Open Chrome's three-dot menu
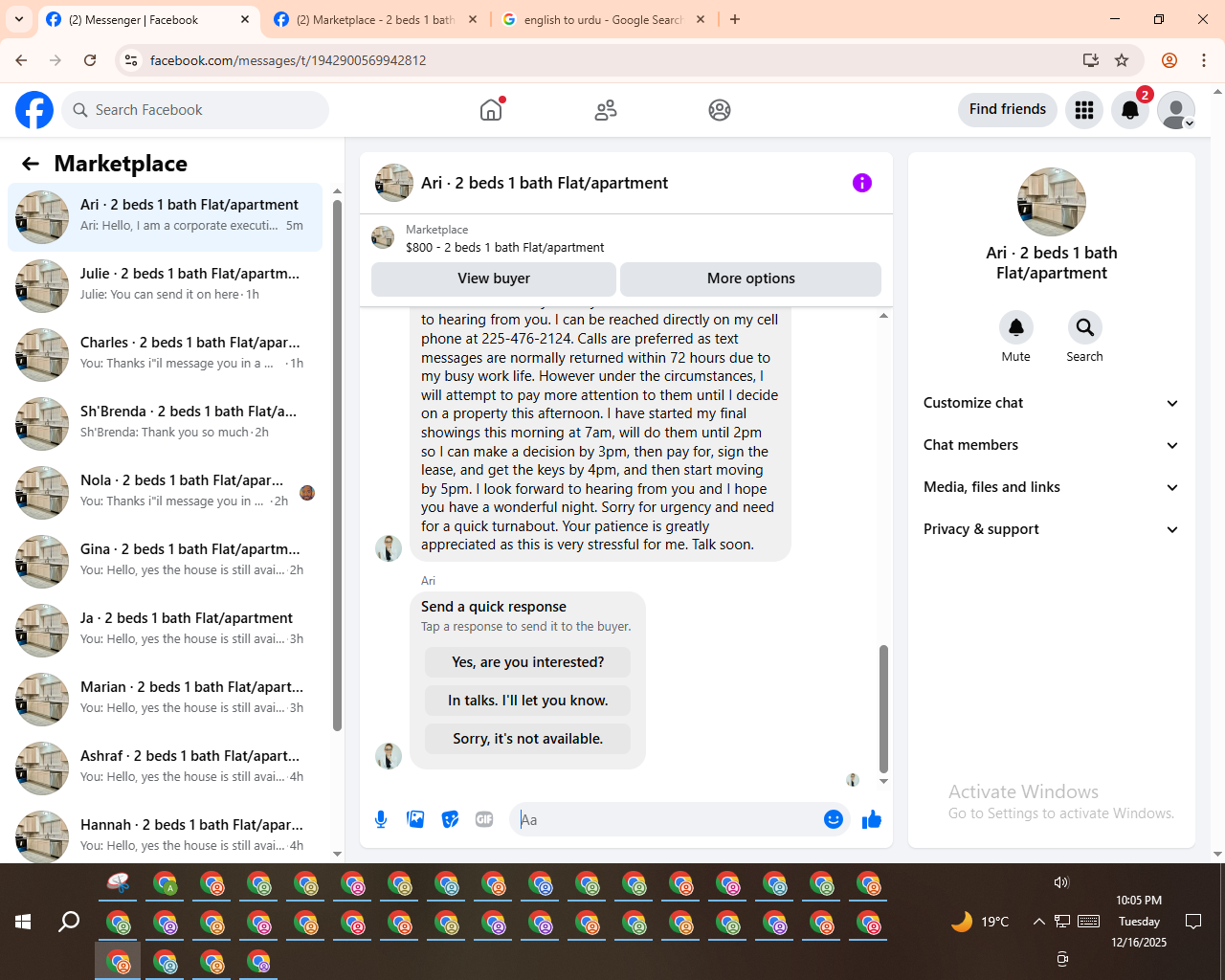The image size is (1225, 980). point(1204,60)
